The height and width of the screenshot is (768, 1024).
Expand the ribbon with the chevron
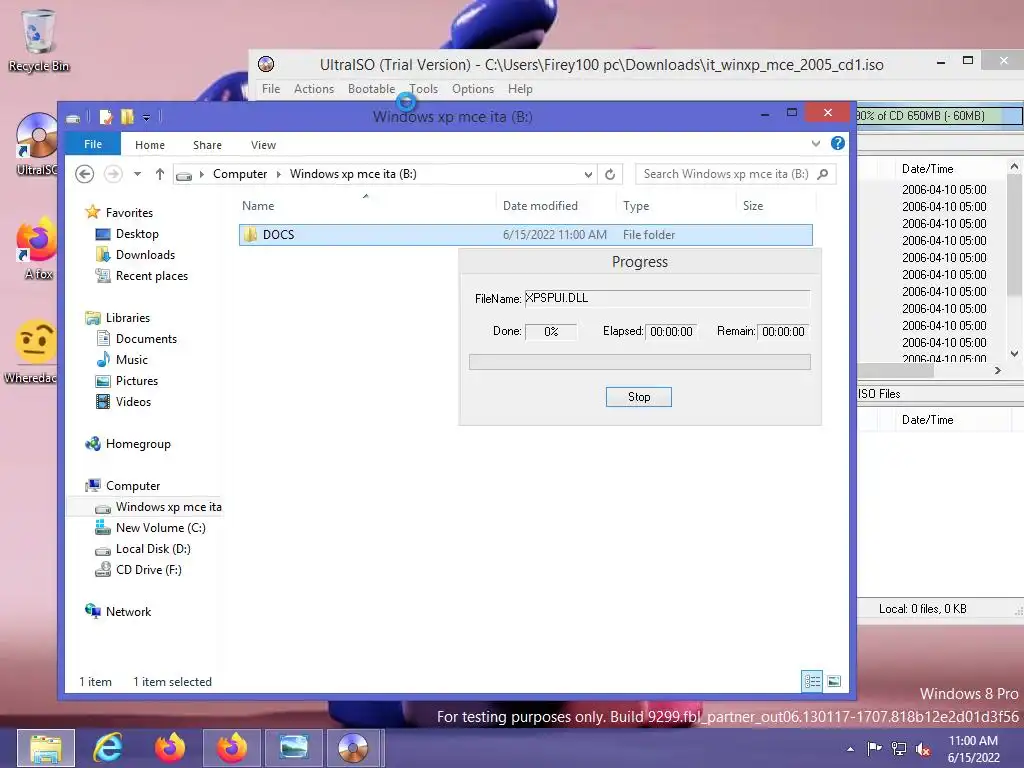tap(816, 144)
